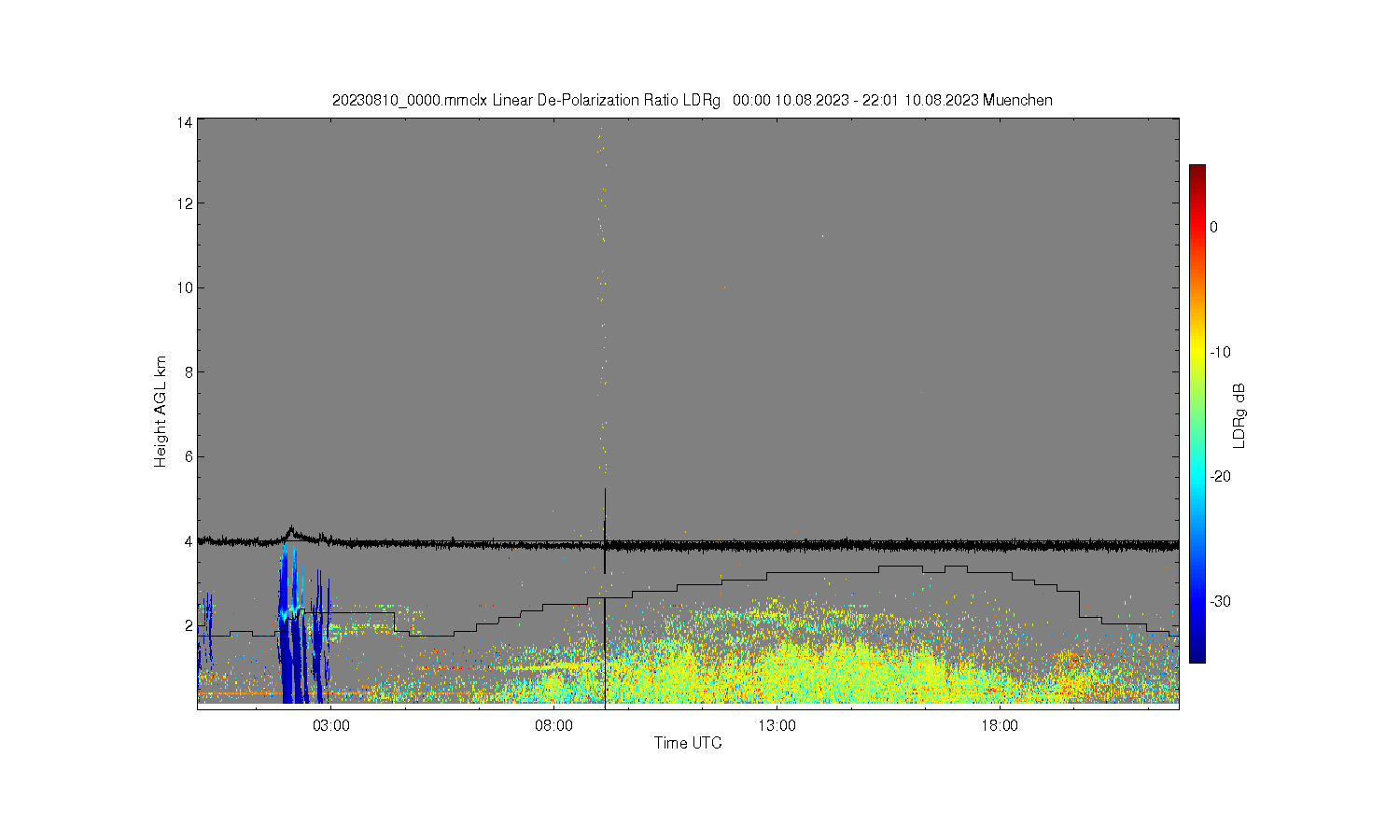Image resolution: width=1400 pixels, height=840 pixels.
Task: Click the 6 km height tick label
Action: coord(189,456)
